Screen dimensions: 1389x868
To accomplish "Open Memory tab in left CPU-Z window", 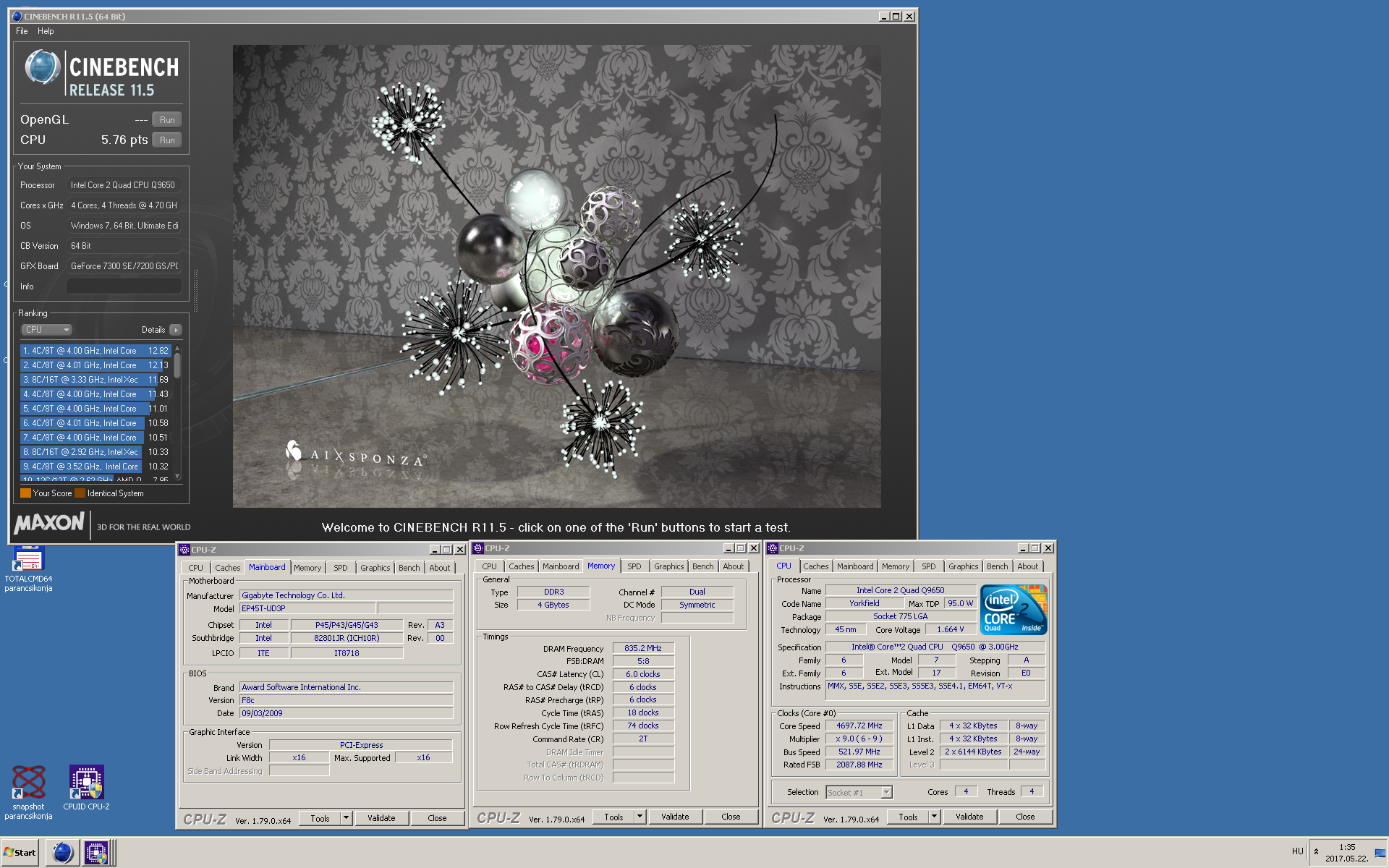I will click(307, 568).
